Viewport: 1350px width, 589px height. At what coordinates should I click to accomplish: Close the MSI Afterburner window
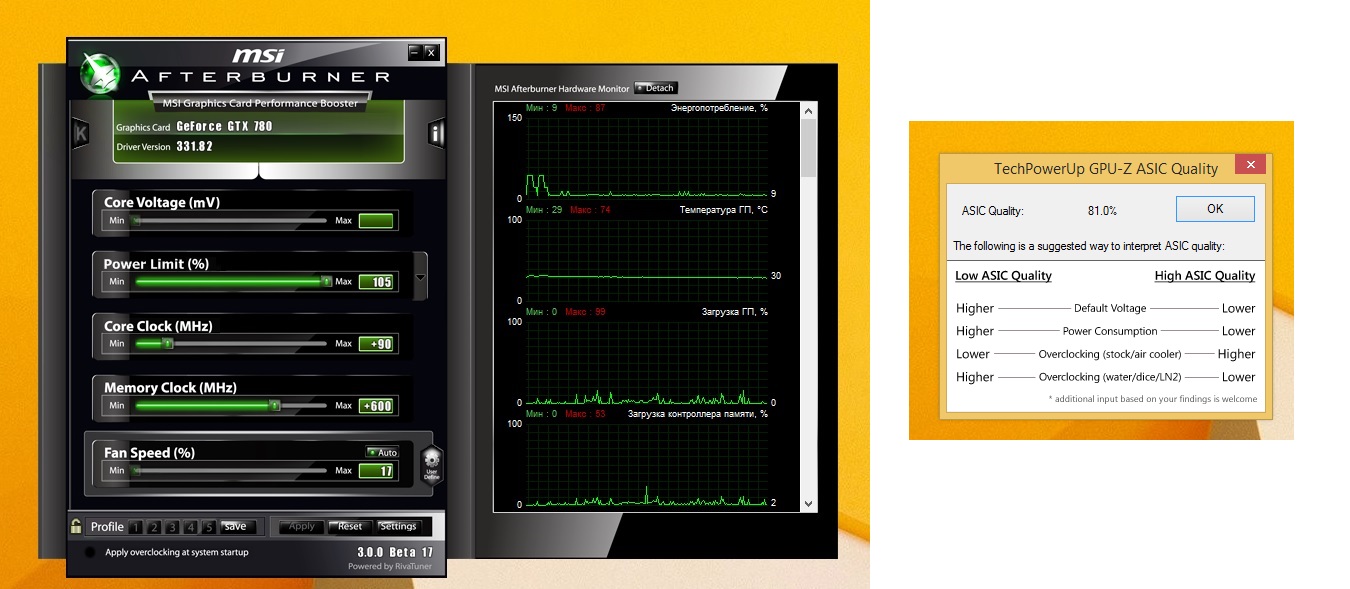[x=430, y=52]
